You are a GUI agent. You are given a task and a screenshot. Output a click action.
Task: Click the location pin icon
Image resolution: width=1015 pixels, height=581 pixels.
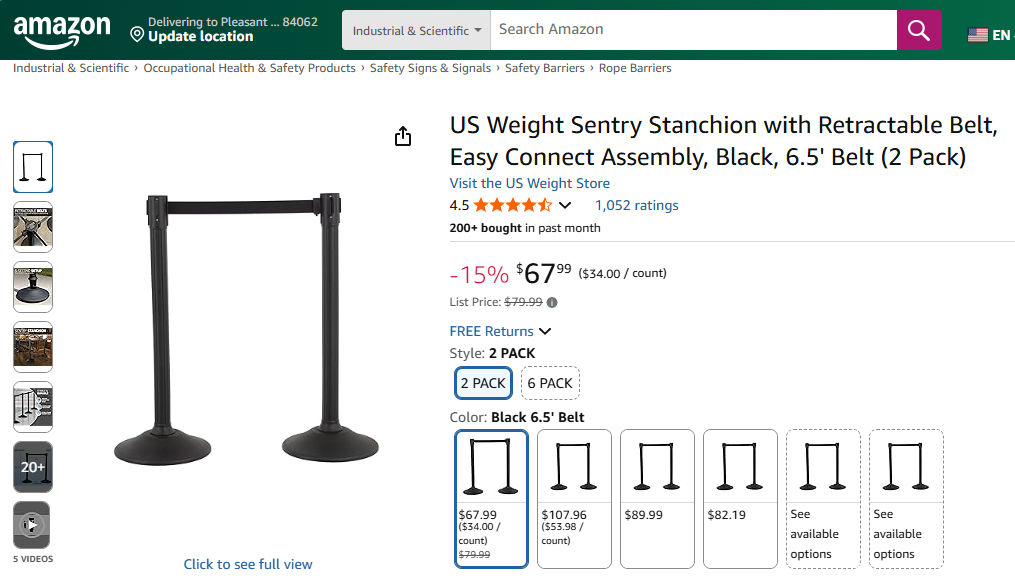[137, 35]
